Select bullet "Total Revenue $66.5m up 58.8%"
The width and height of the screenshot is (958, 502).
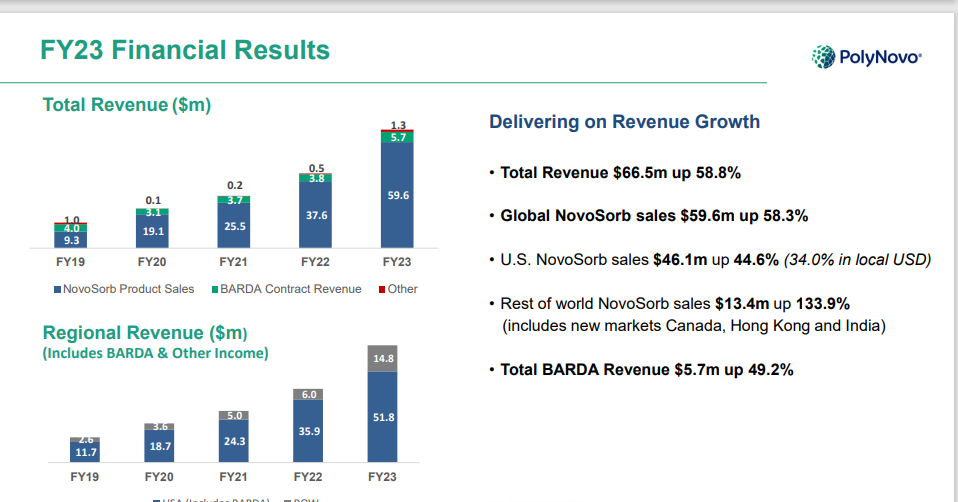620,173
